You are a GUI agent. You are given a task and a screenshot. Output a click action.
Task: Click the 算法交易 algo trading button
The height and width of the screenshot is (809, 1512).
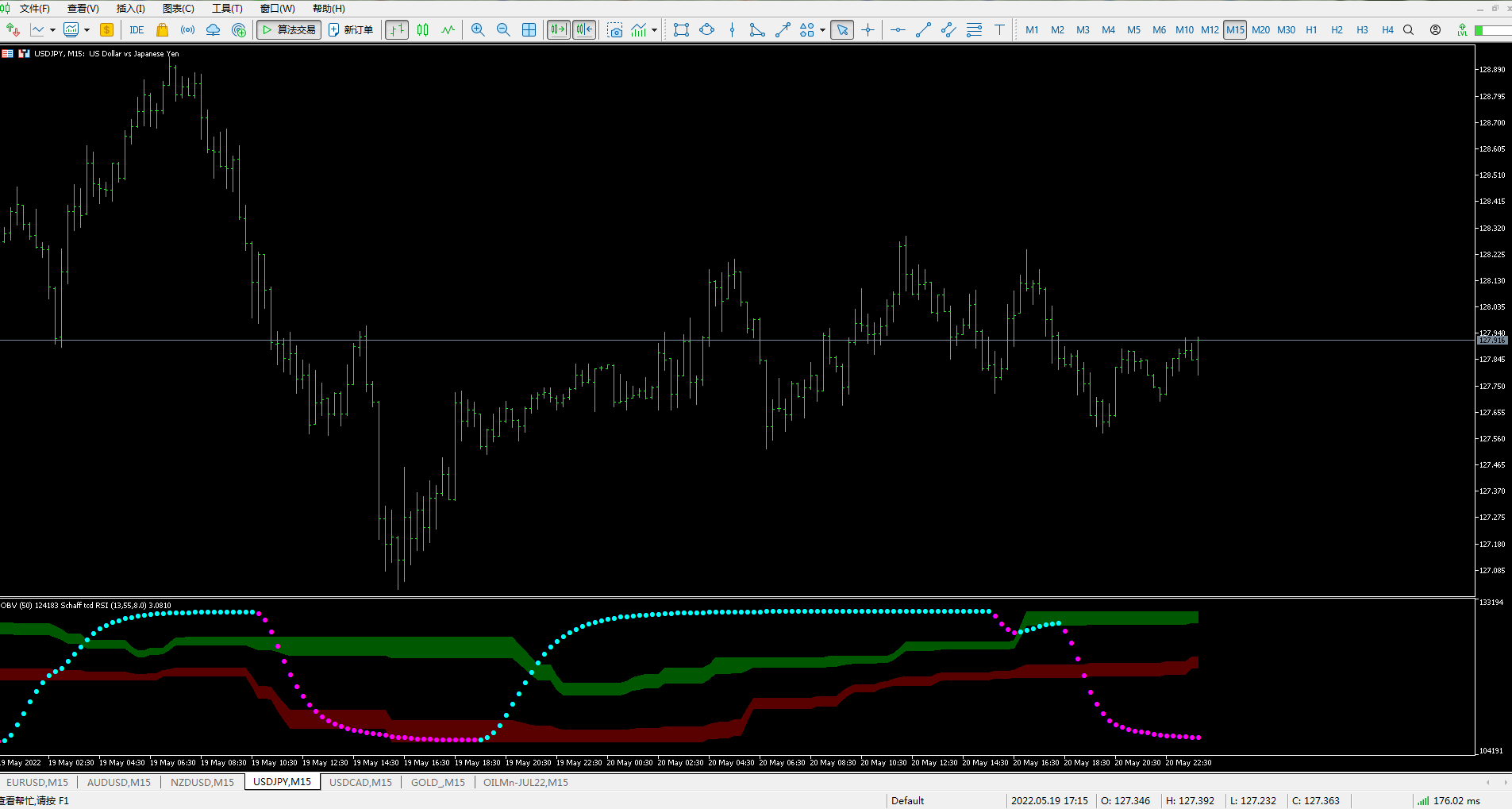(x=289, y=30)
